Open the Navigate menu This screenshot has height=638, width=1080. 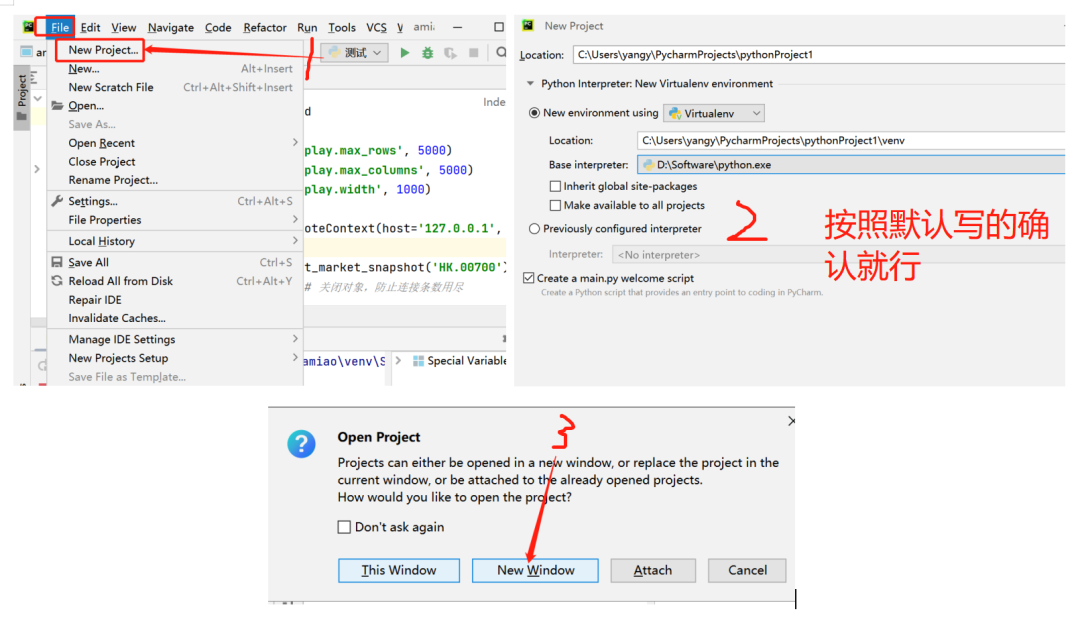point(171,28)
